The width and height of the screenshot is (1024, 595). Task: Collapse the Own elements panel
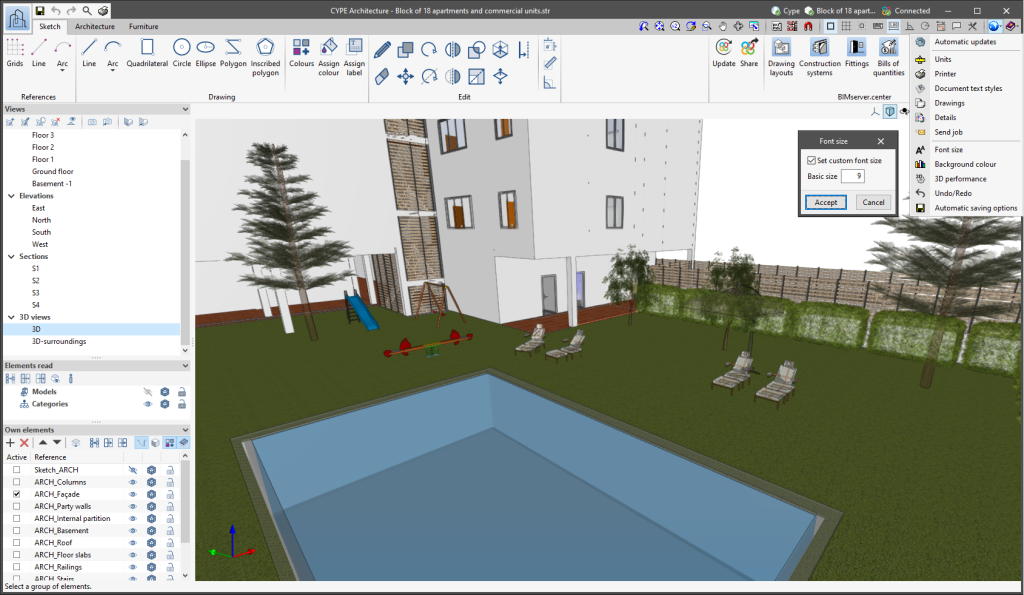[185, 430]
